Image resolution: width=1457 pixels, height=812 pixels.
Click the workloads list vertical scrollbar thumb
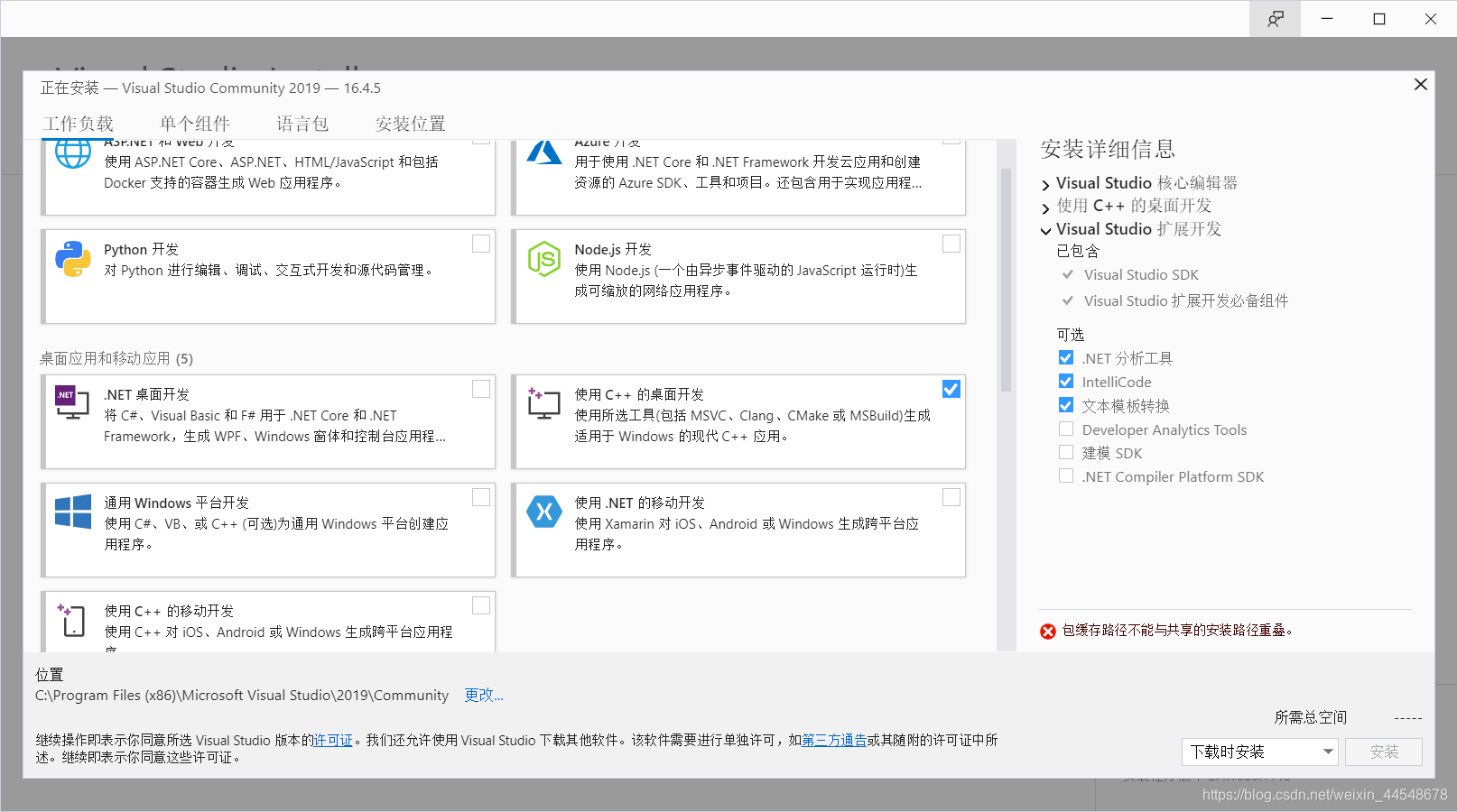(x=1006, y=280)
